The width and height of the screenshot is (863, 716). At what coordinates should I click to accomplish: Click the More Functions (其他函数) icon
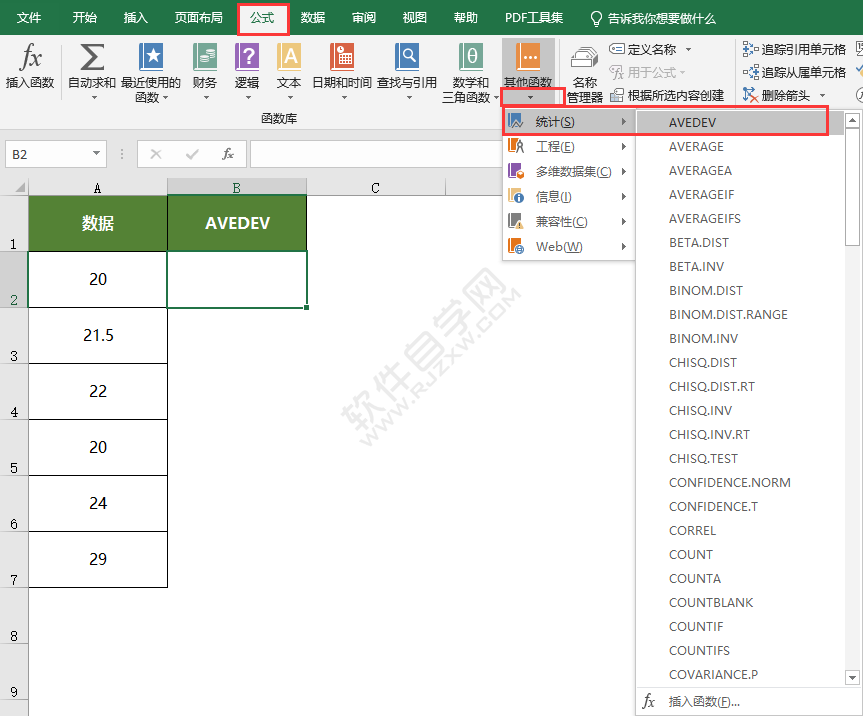pos(528,57)
